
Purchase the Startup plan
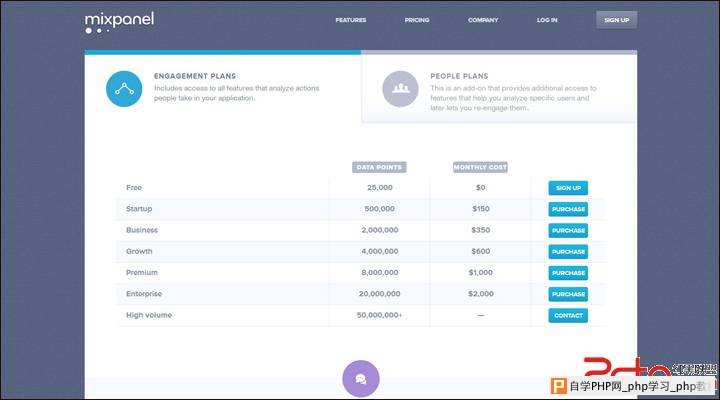coord(568,209)
